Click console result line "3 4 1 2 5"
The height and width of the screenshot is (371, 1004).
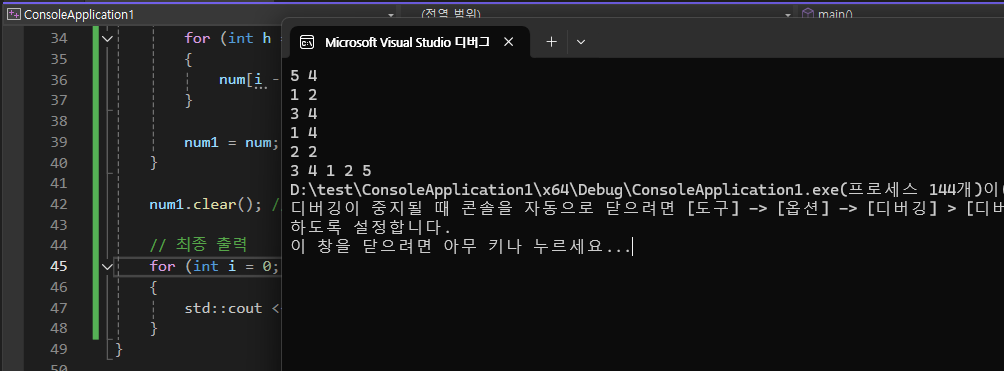tap(330, 171)
